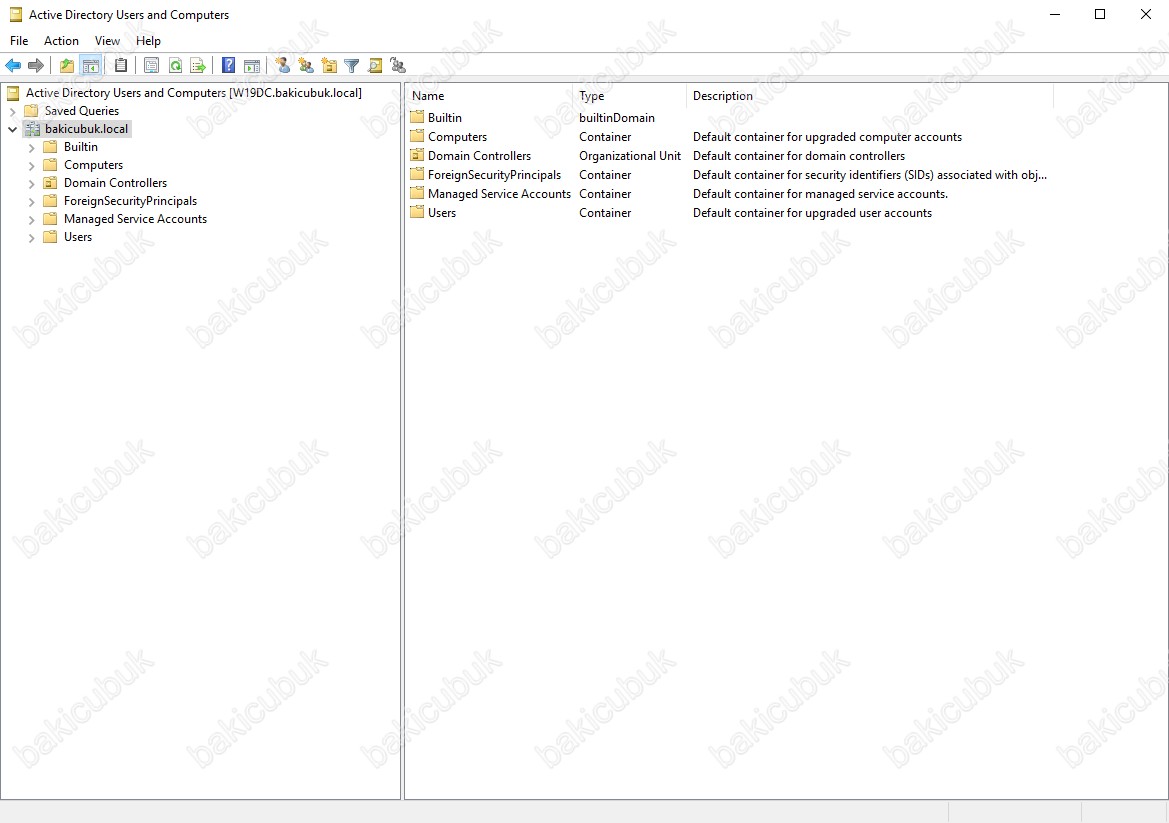Select ForeignSecurityPrincipals name in right list
The image size is (1169, 823).
(x=494, y=175)
